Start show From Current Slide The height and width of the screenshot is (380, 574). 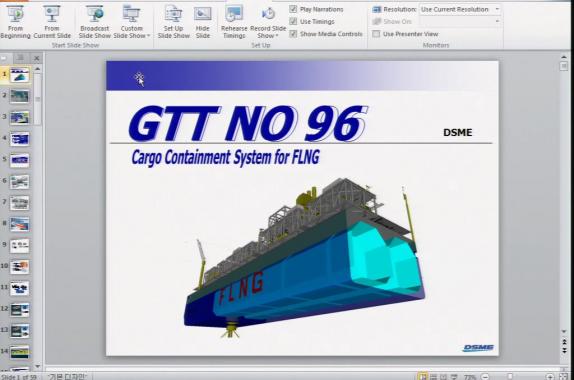pos(52,22)
